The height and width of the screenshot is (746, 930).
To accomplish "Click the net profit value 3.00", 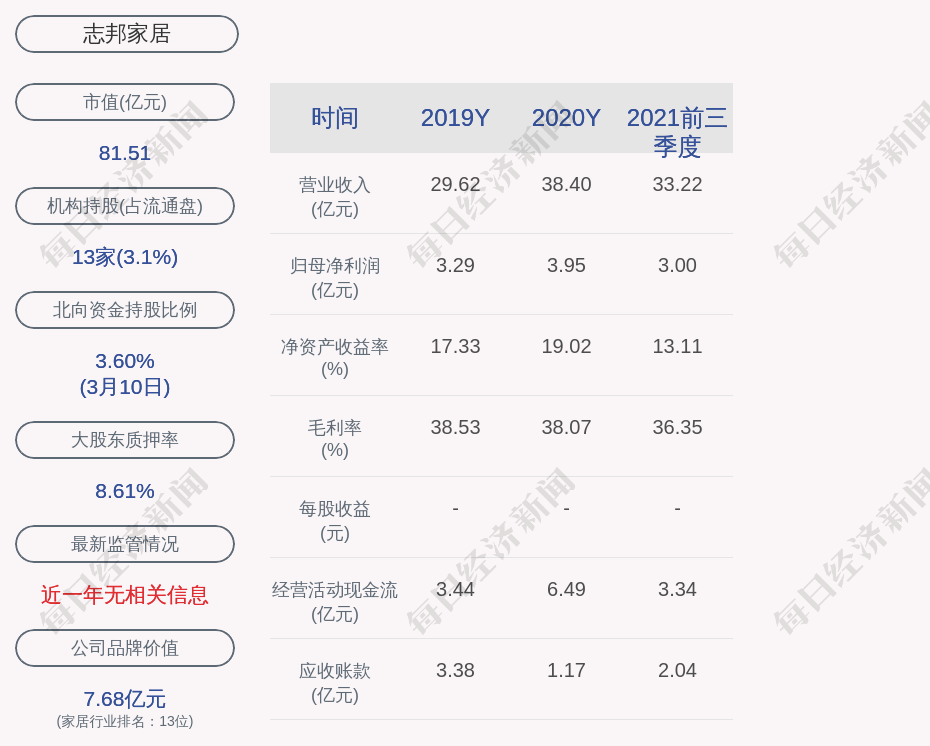I will [677, 265].
